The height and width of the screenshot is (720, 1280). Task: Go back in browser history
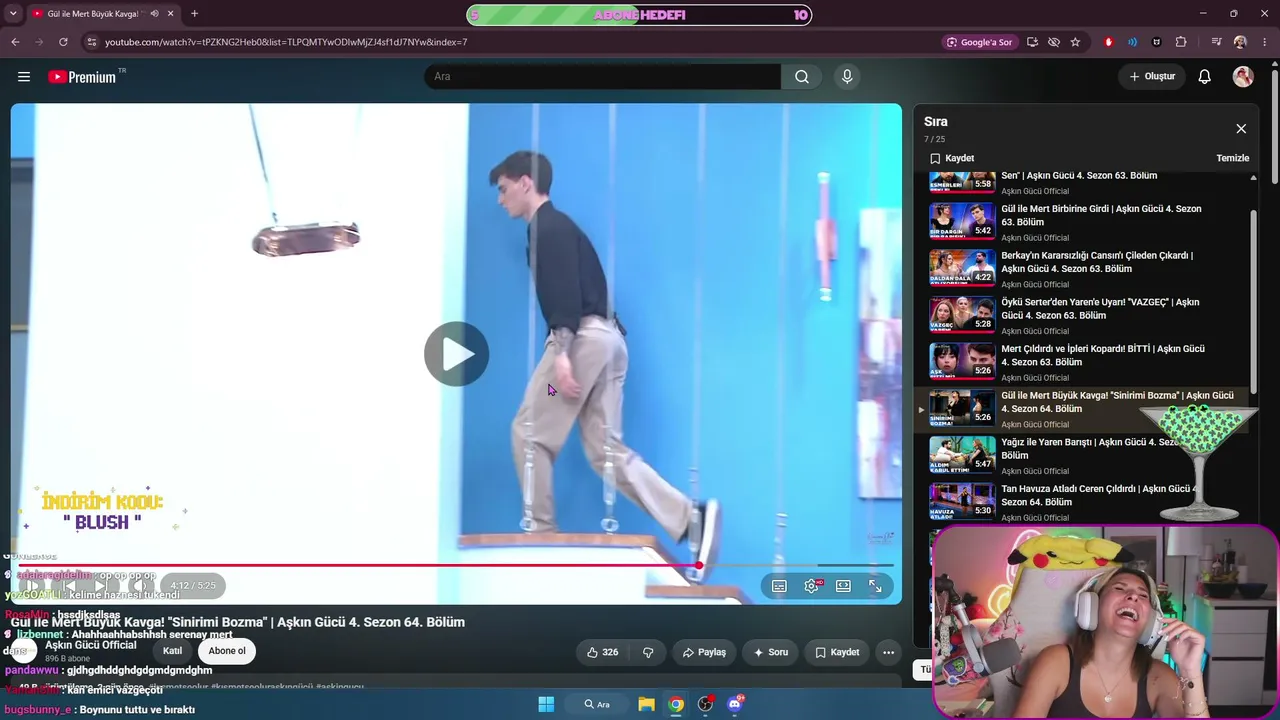point(15,42)
